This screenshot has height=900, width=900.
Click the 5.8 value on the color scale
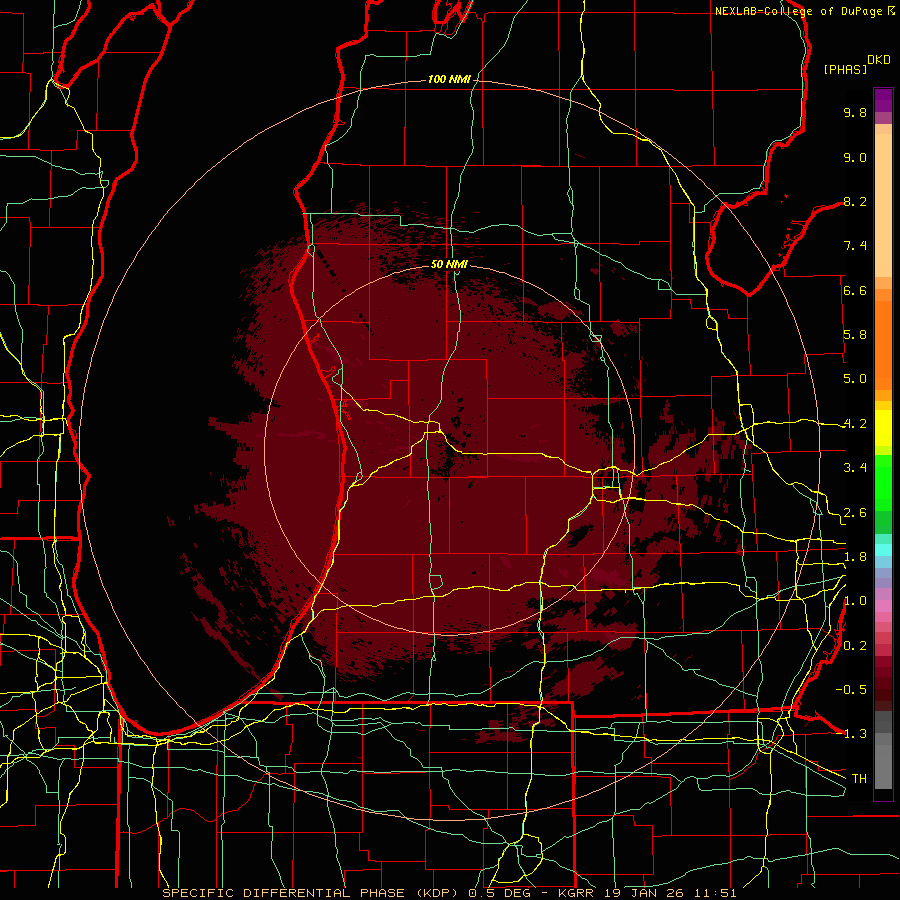(x=855, y=335)
